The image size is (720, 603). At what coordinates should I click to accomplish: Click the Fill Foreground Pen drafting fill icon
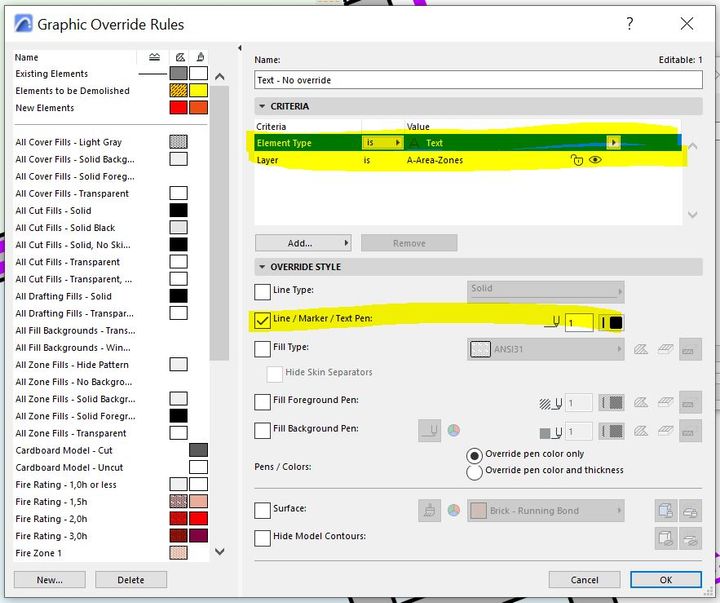tap(690, 403)
